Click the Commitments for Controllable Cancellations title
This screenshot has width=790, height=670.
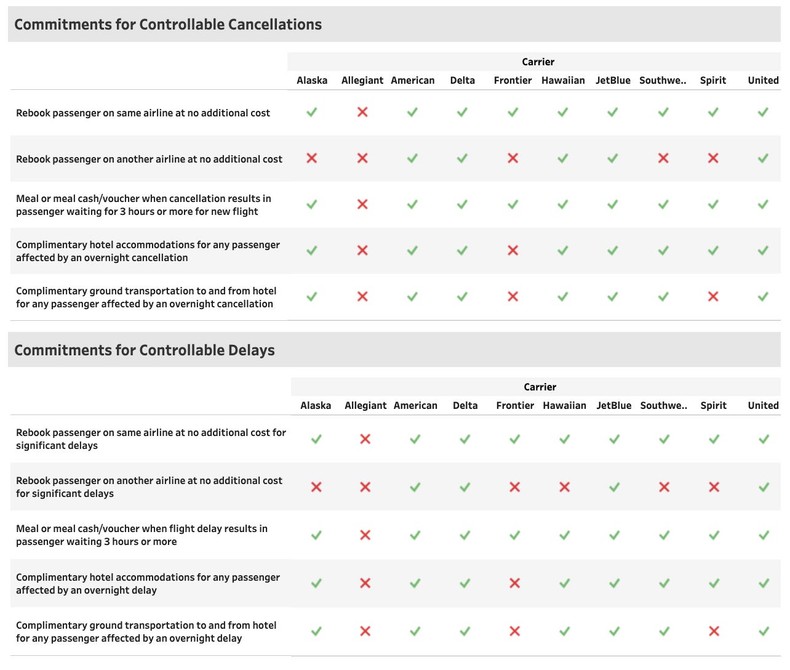[168, 24]
